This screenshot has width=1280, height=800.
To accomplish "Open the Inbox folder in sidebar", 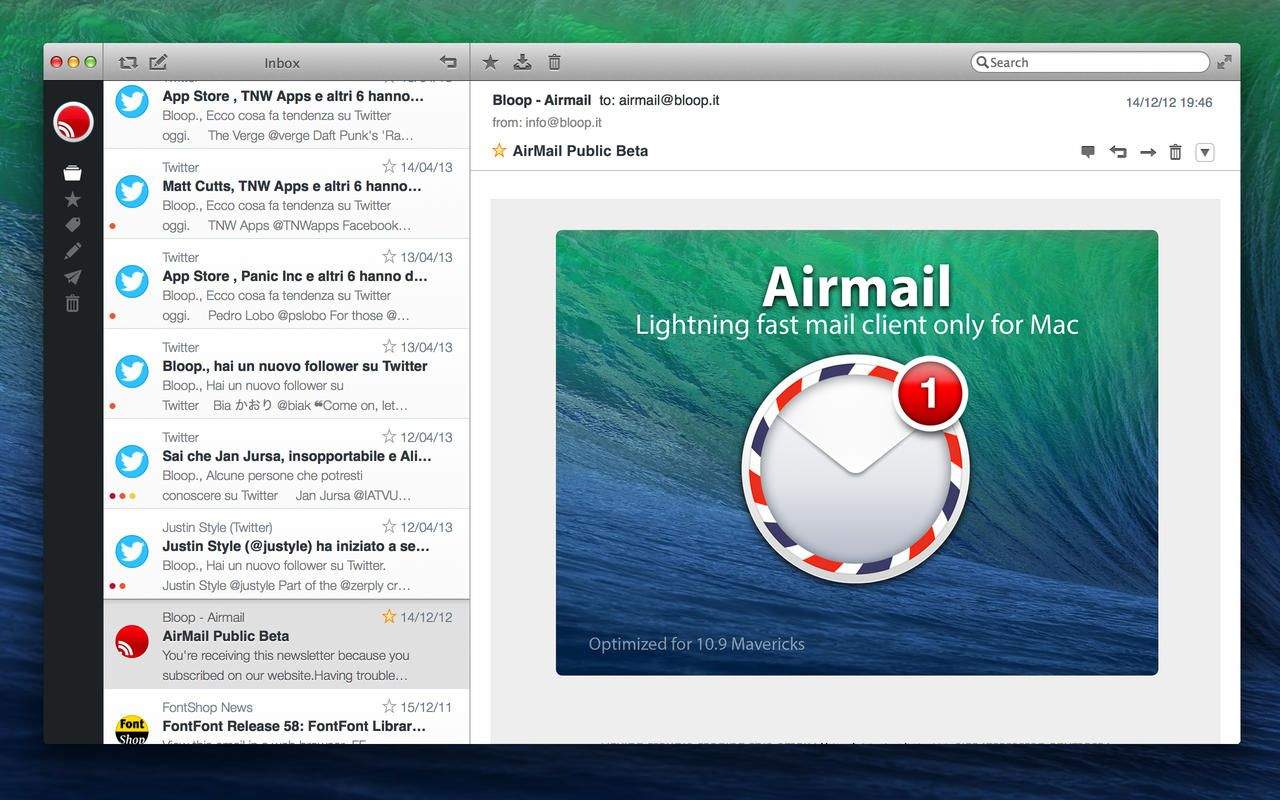I will [72, 173].
